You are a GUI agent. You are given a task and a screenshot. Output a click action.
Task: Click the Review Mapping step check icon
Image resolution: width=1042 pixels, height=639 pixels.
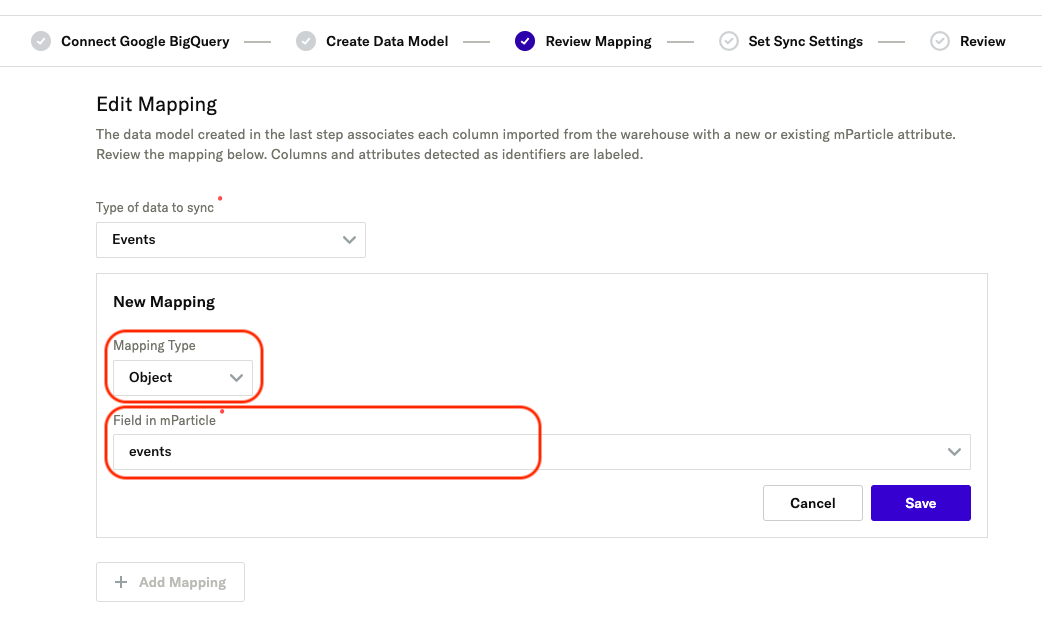tap(524, 41)
